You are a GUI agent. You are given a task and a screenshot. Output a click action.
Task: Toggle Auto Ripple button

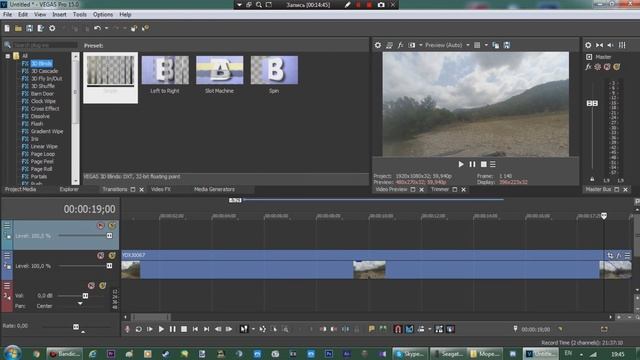click(421, 329)
